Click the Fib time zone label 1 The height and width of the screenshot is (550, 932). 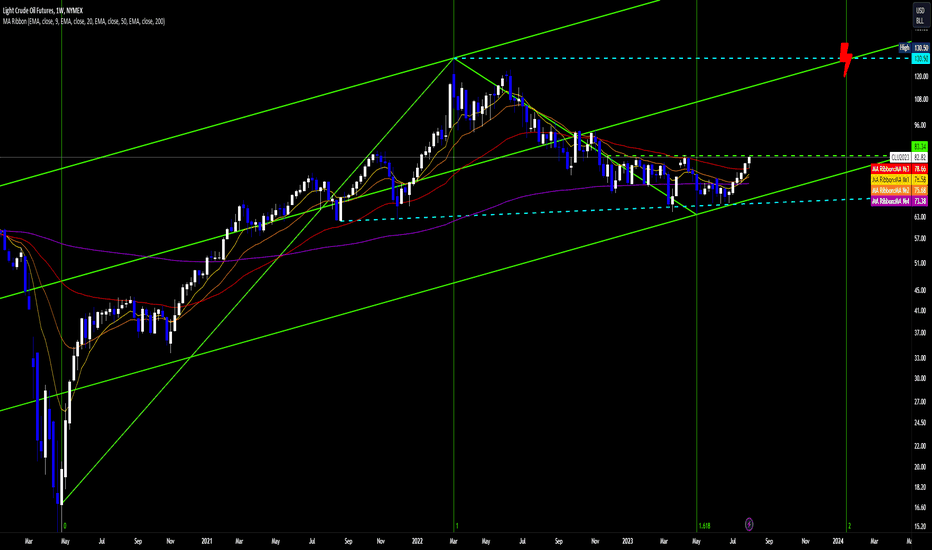457,526
